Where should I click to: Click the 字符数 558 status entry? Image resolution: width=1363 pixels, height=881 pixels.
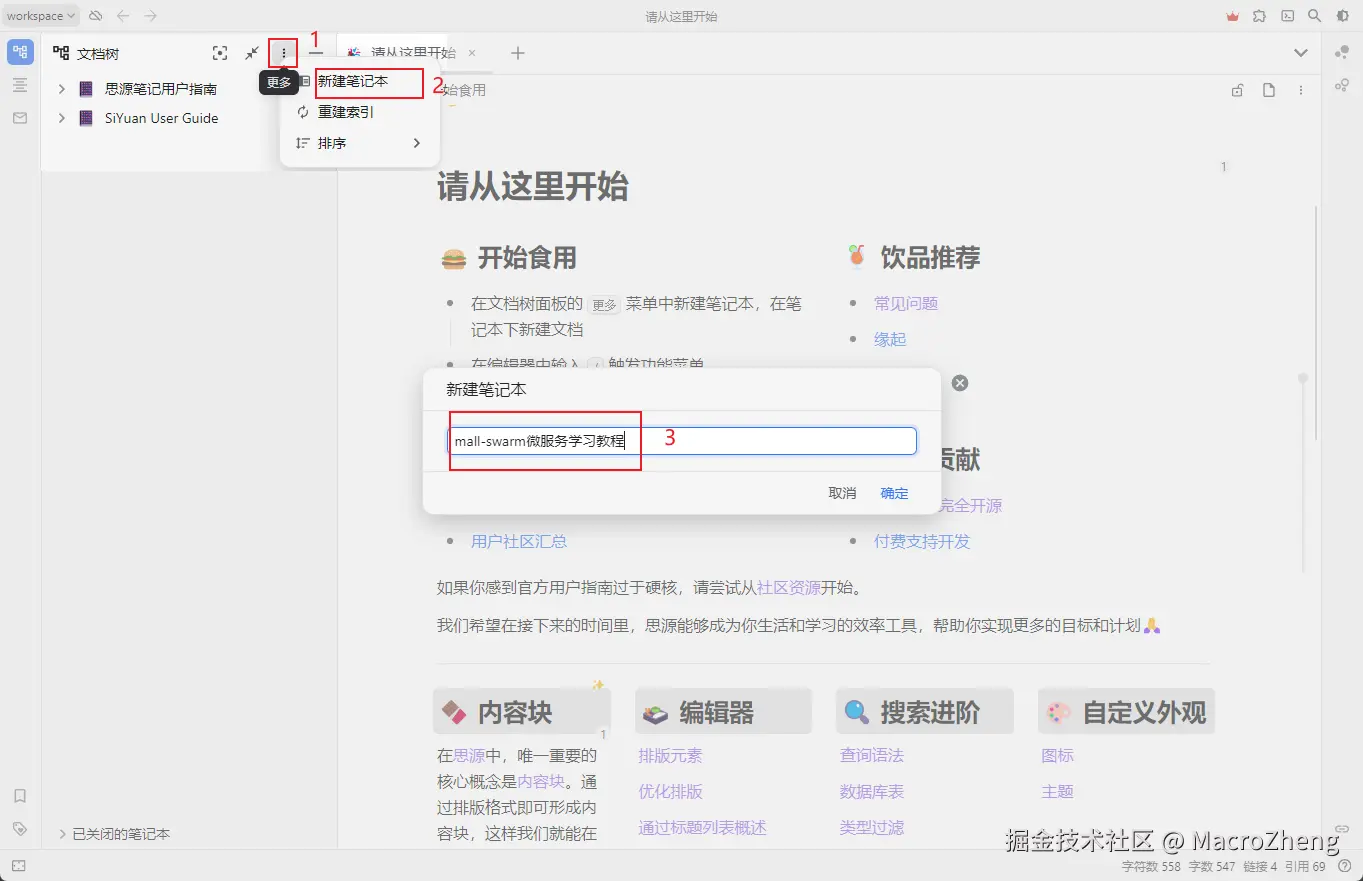click(1151, 866)
